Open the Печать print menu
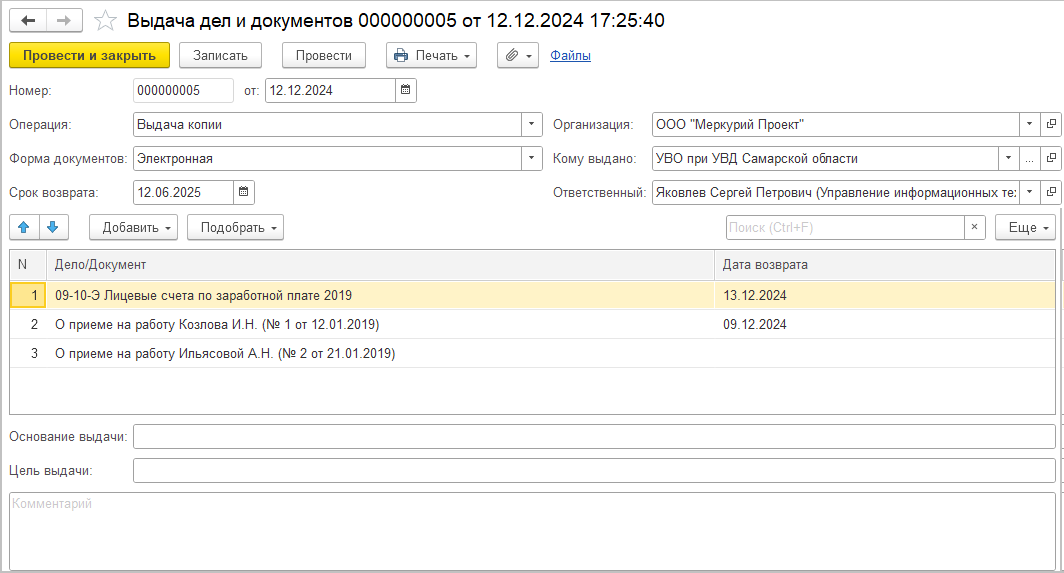The width and height of the screenshot is (1064, 573). click(432, 56)
